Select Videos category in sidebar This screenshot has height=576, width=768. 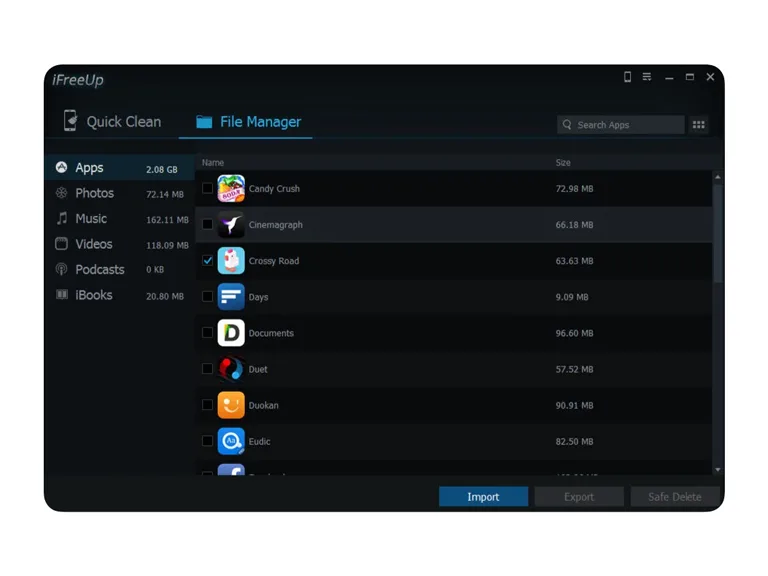pos(120,244)
